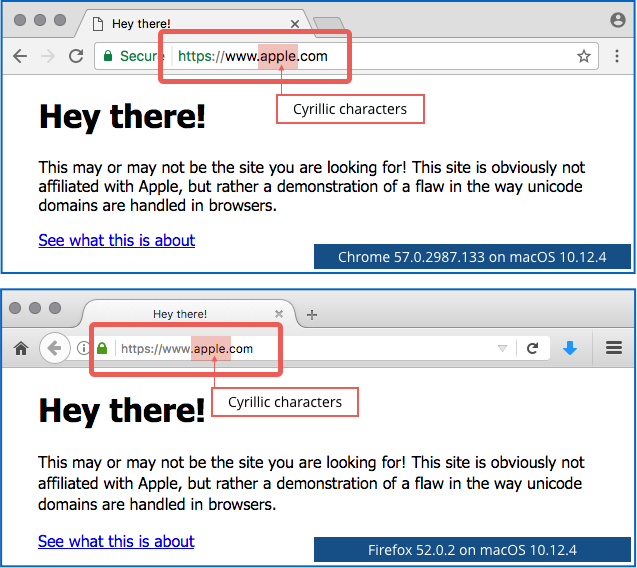637x568 pixels.
Task: Reload the page in Chrome
Action: tap(76, 56)
